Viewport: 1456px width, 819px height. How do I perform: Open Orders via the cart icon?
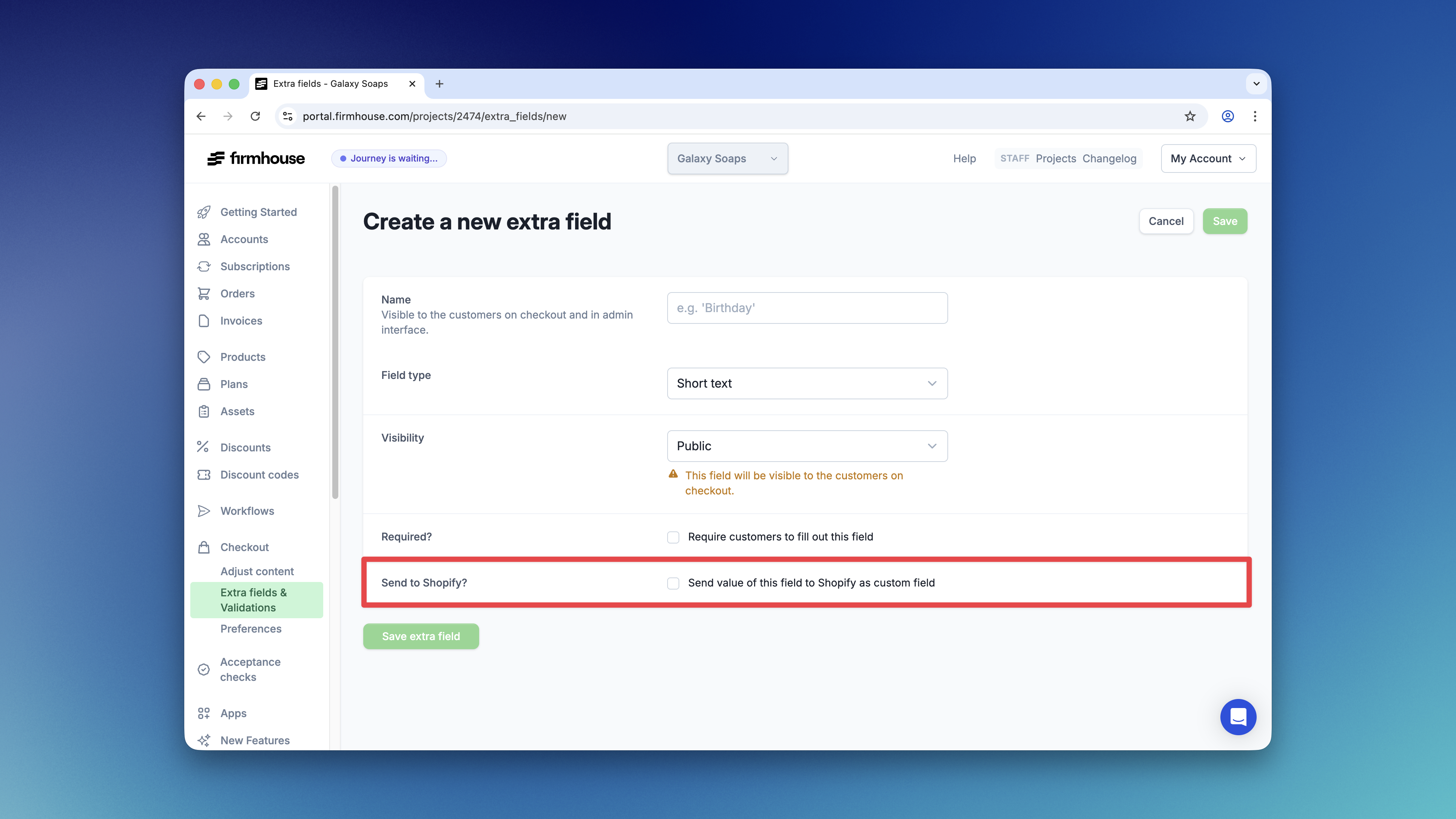[x=204, y=293]
